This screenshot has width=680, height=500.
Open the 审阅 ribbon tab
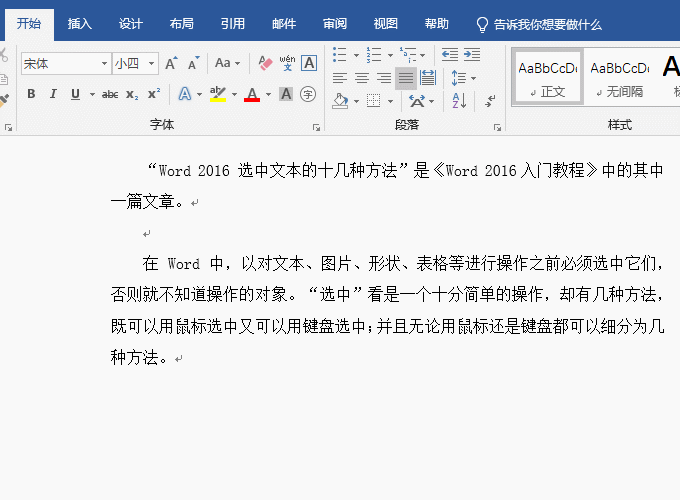tap(336, 24)
